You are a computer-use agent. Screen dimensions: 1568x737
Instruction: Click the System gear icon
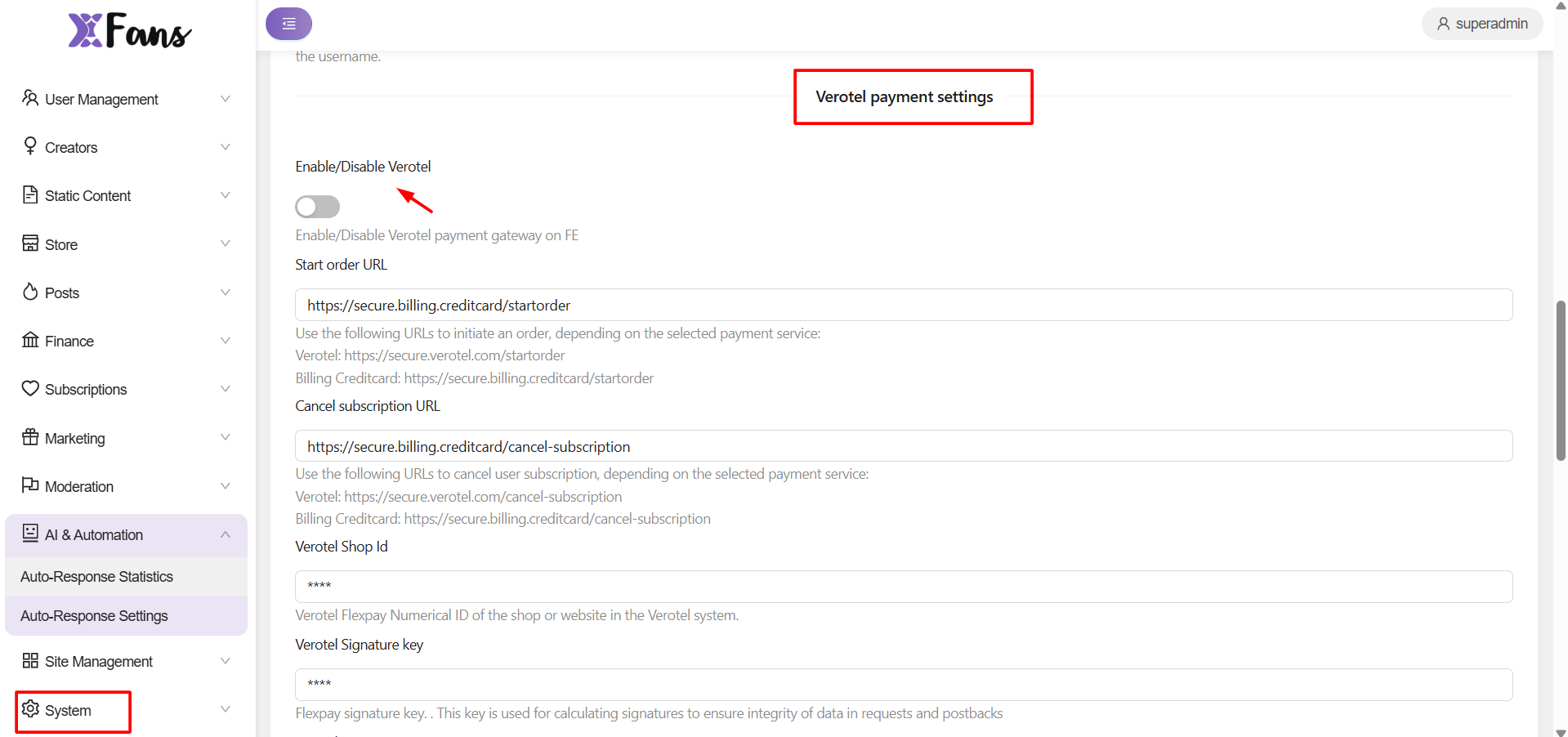click(x=30, y=709)
